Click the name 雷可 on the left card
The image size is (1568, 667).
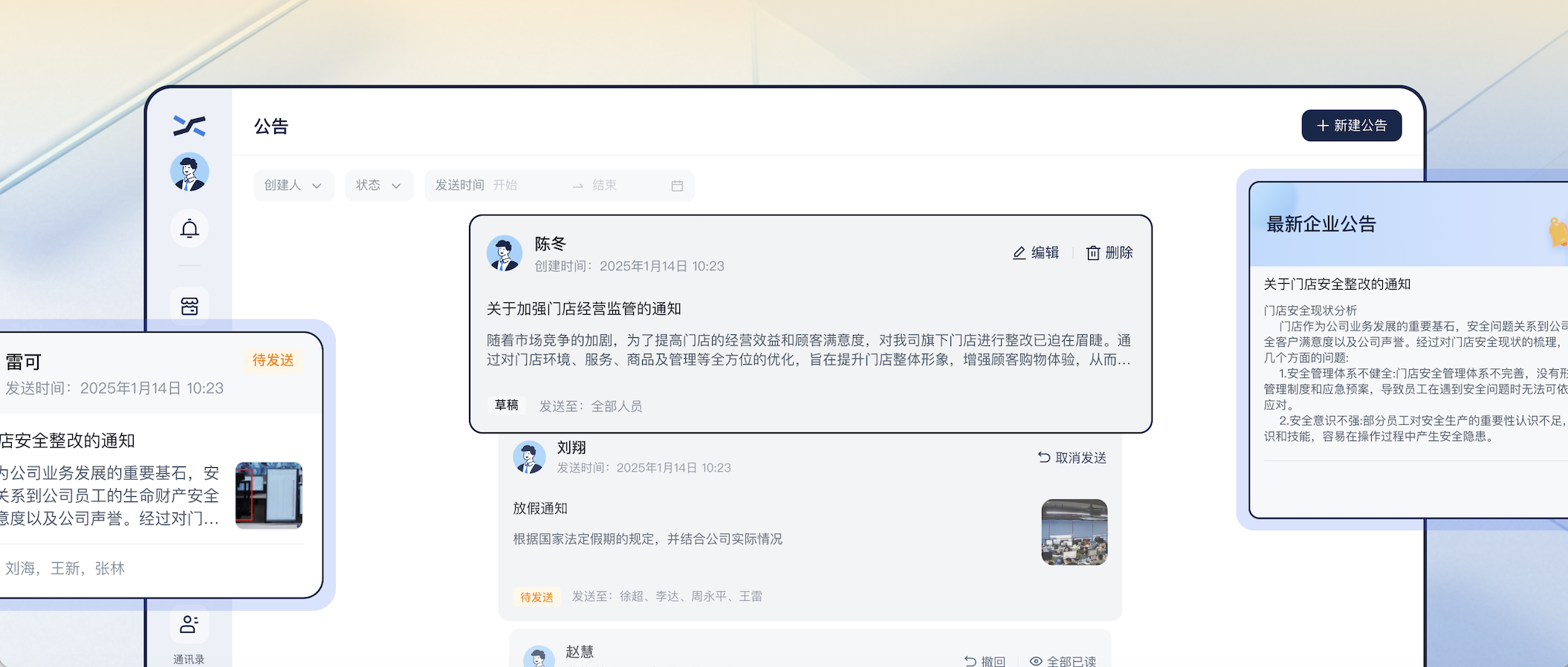point(24,362)
